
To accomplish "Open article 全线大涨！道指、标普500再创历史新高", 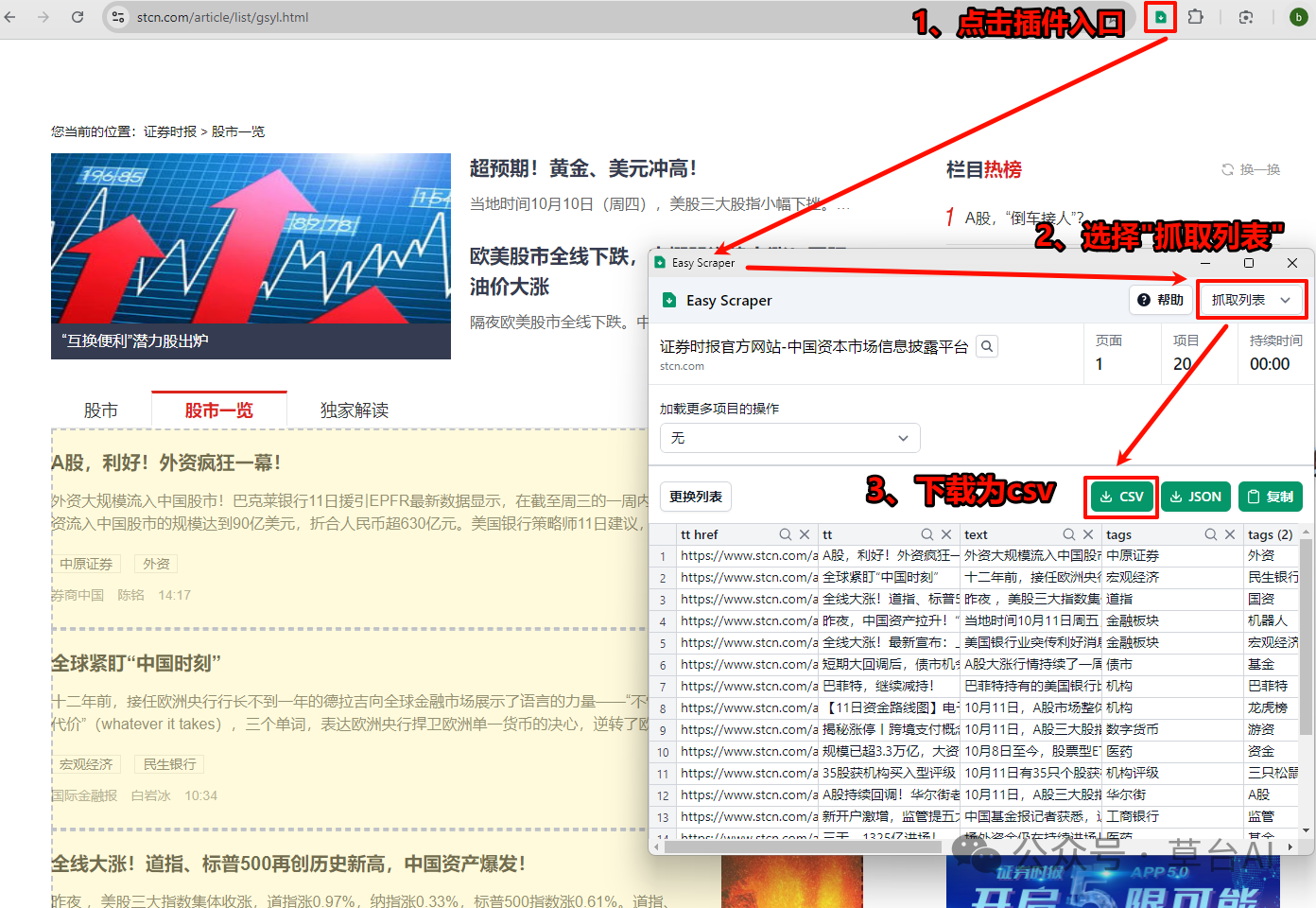I will [288, 864].
